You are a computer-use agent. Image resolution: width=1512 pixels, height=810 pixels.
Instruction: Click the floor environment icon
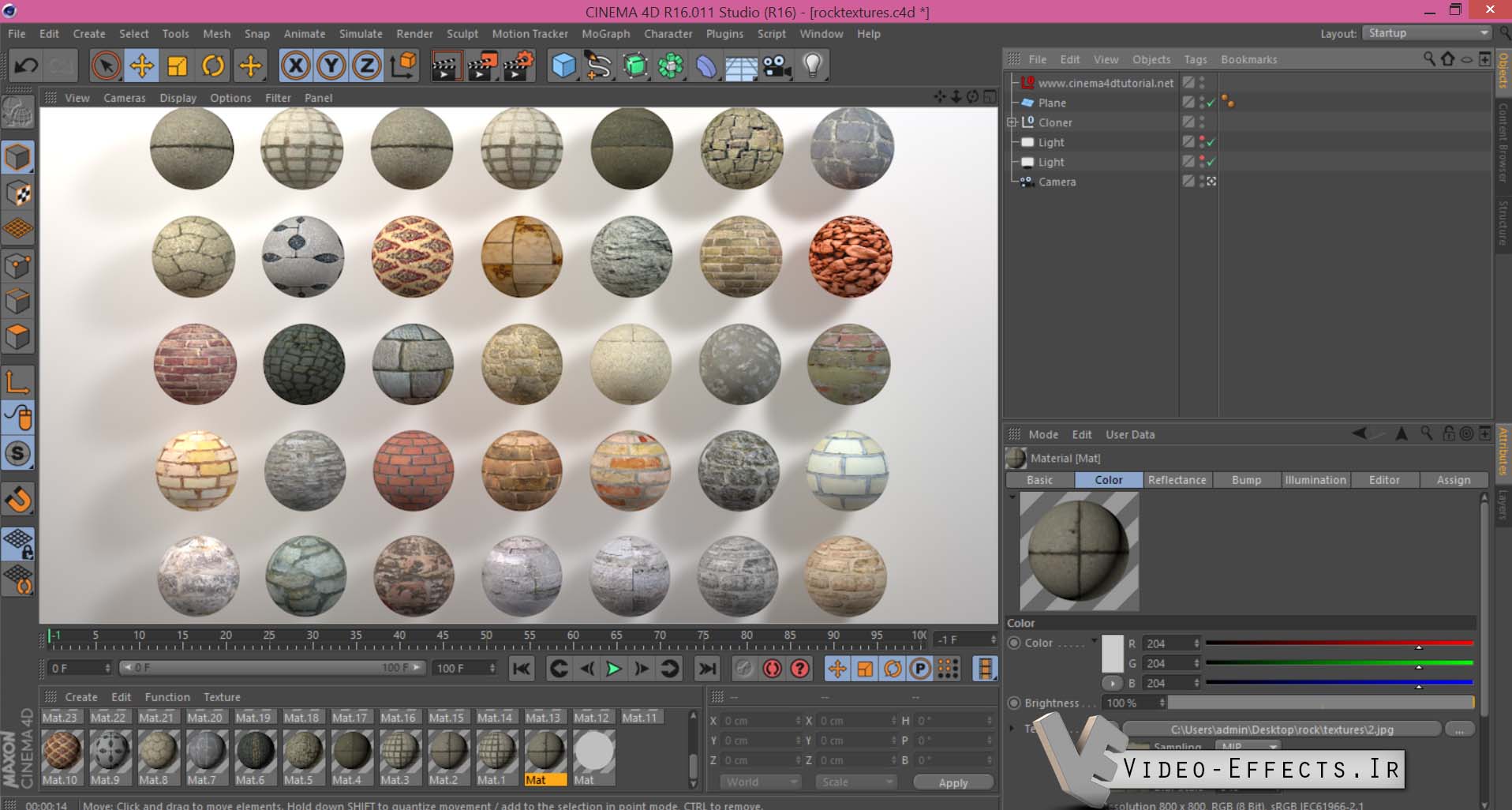(x=742, y=67)
